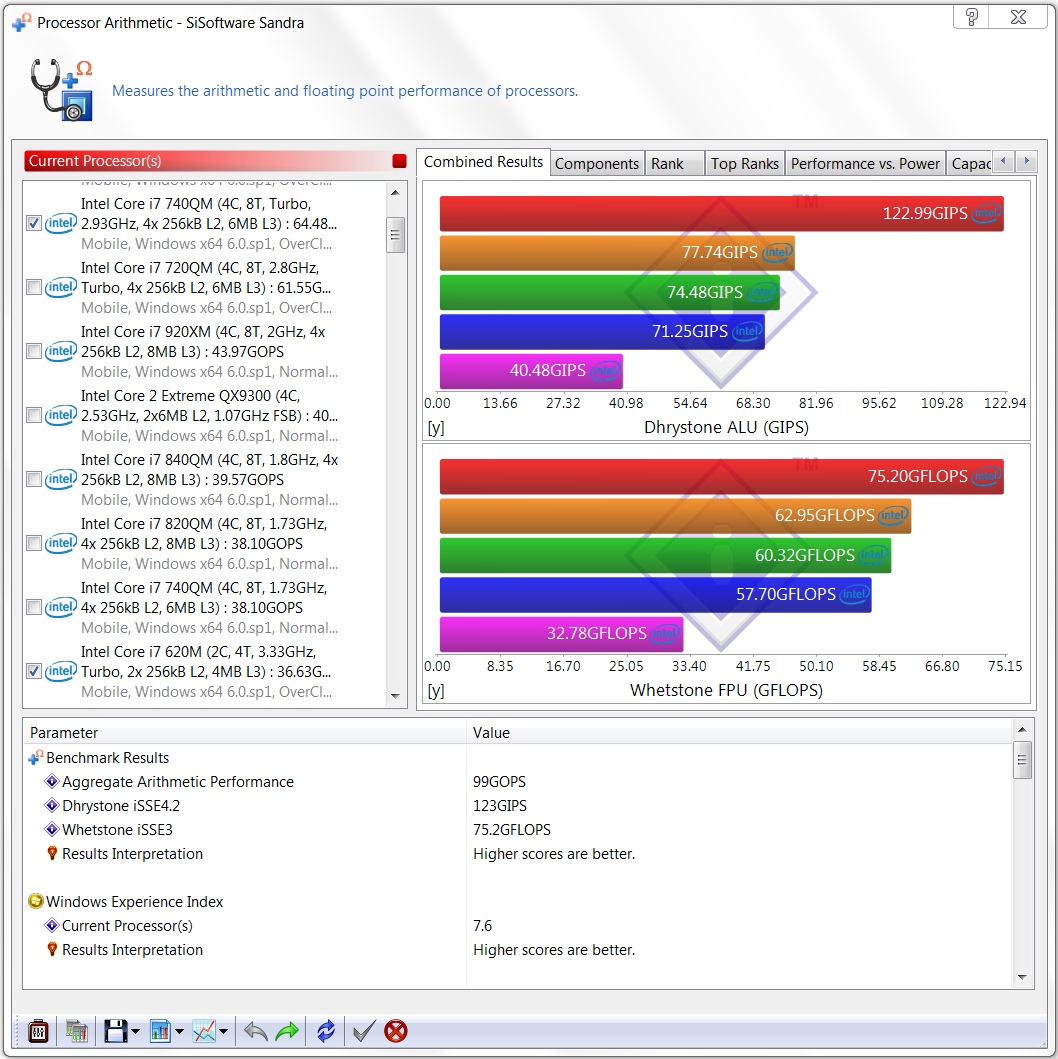The image size is (1058, 1059).
Task: Check the Intel Core i7 840QM checkbox
Action: pos(34,480)
